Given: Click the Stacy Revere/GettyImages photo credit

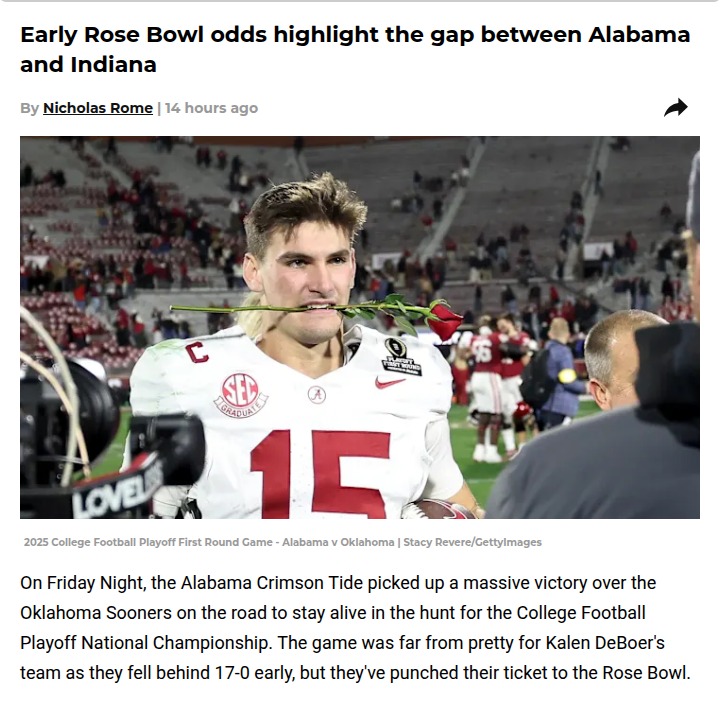Looking at the screenshot, I should tap(472, 542).
